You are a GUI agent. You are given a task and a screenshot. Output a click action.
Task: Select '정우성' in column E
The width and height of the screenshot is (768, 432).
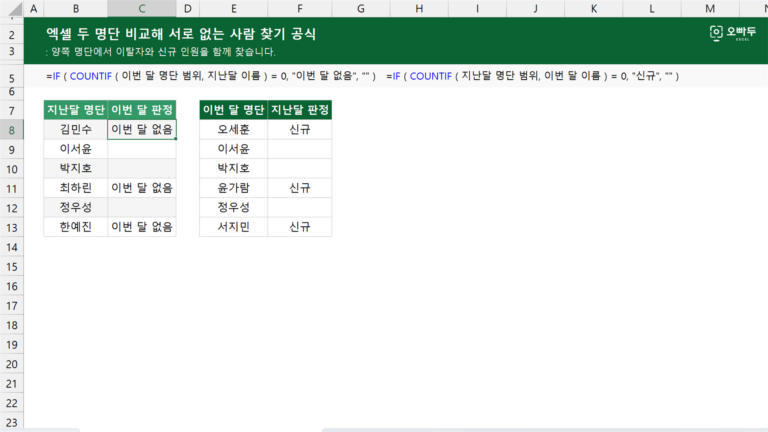coord(234,207)
